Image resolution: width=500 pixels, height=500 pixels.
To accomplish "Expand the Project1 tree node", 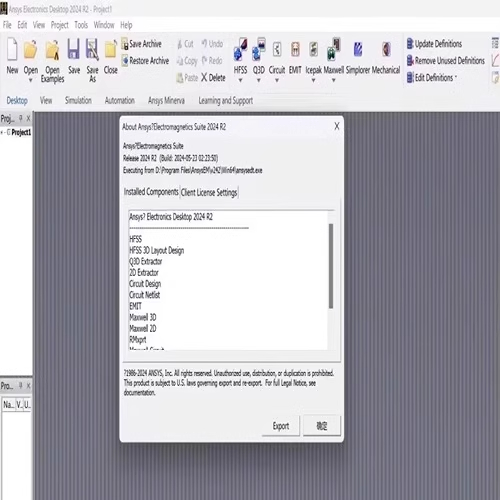I will [2, 133].
